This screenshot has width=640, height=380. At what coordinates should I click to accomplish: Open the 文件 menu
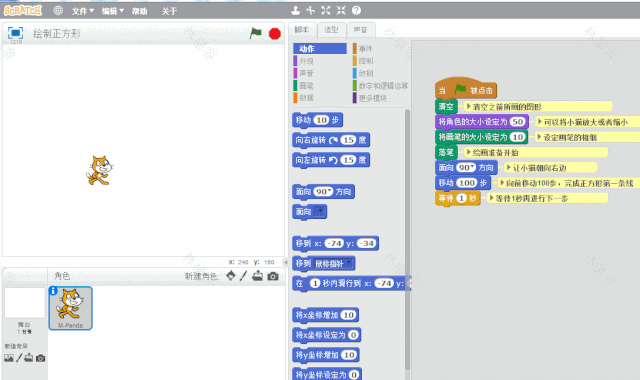tap(83, 11)
